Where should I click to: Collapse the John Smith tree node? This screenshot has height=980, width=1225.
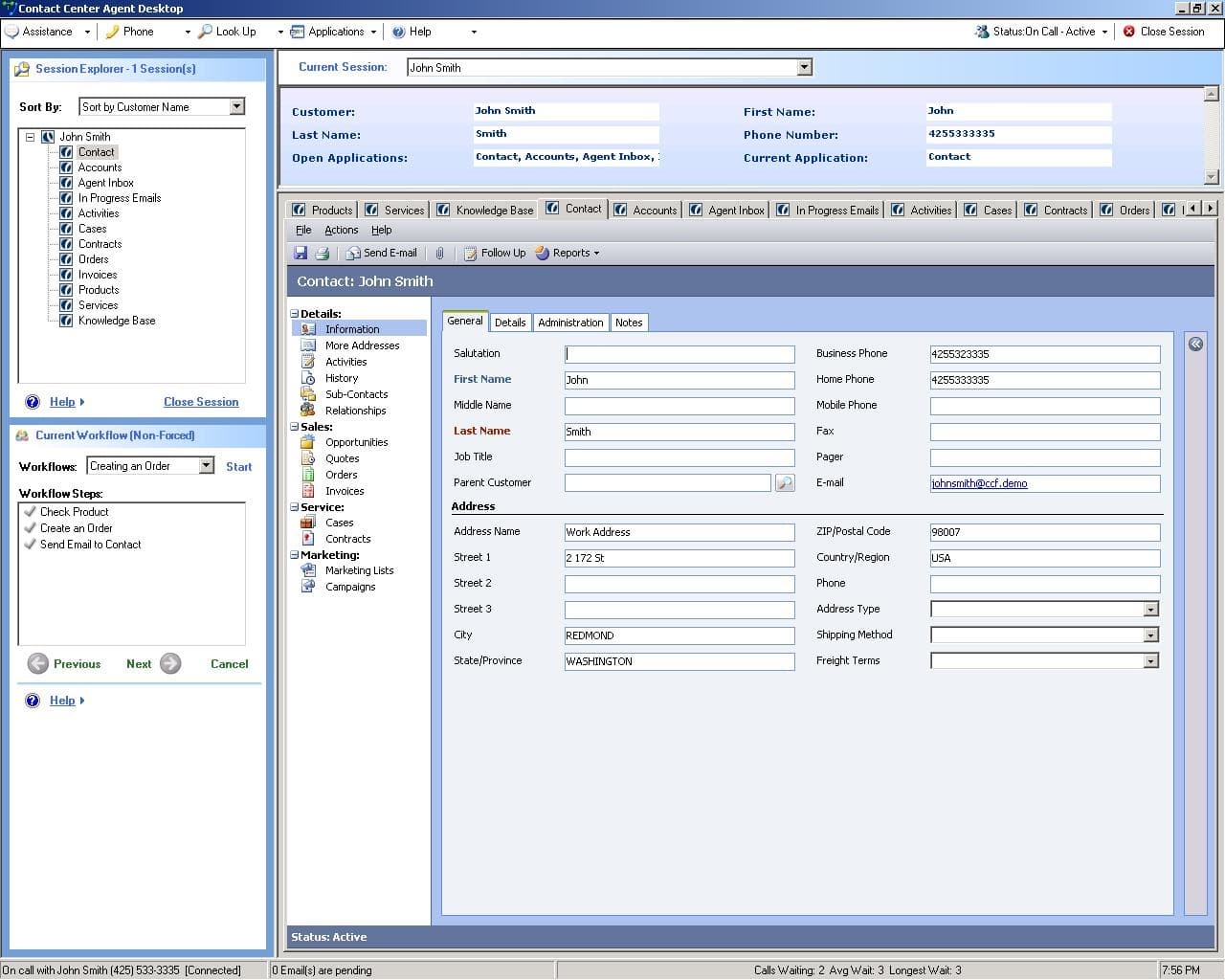coord(33,136)
